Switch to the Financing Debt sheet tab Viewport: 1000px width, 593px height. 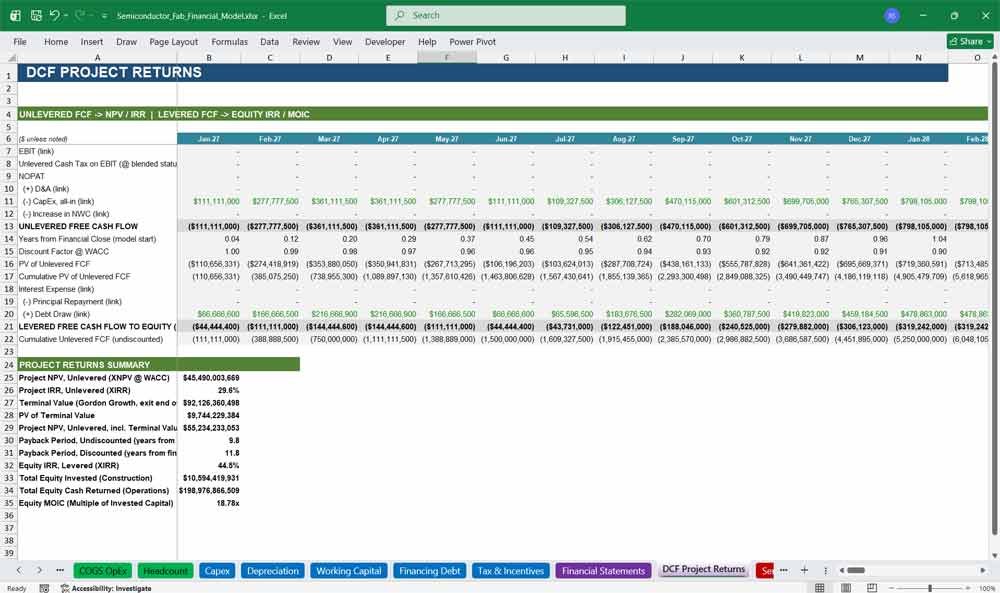pyautogui.click(x=429, y=571)
